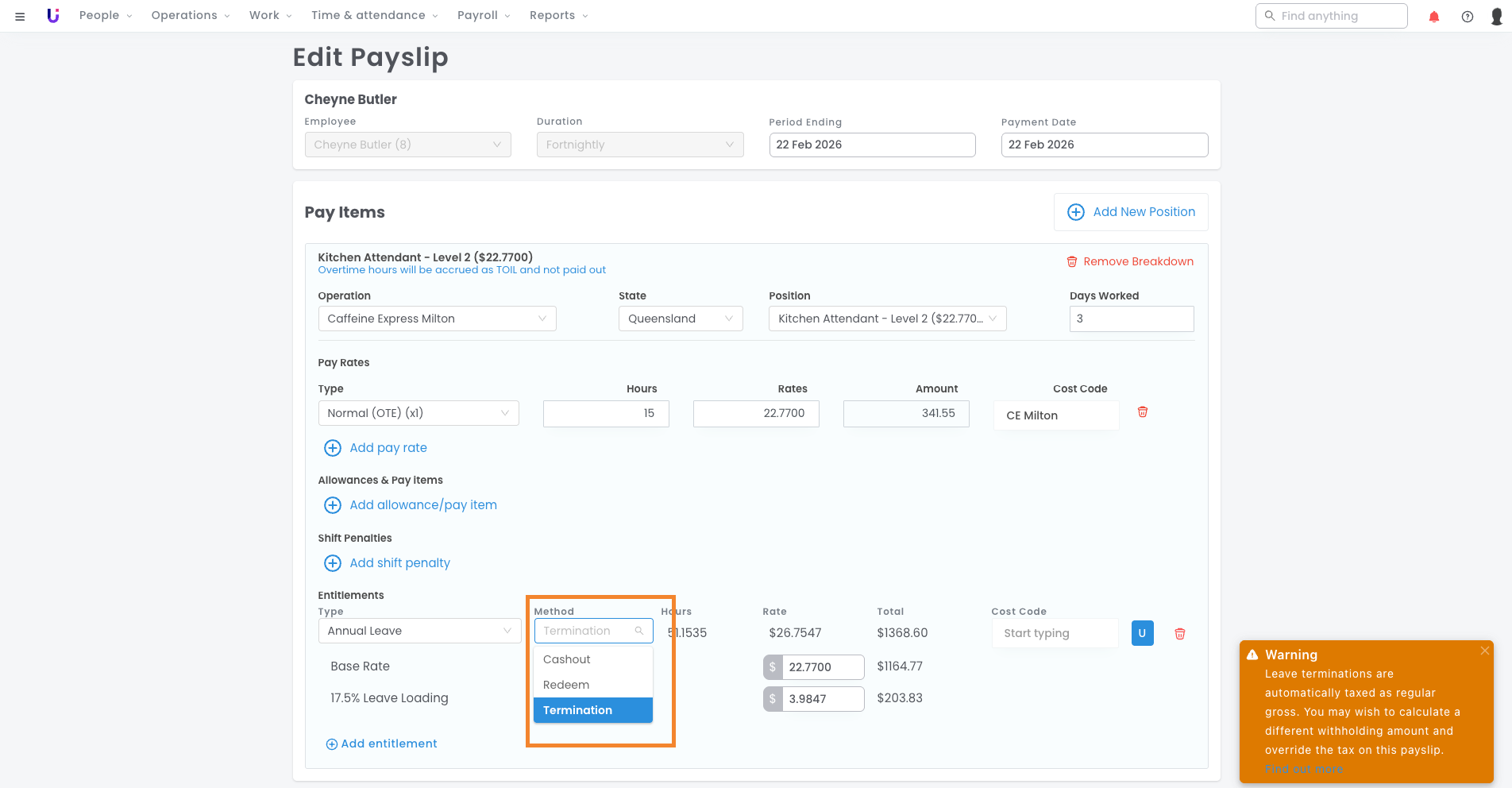Click the plus icon for Add pay rate
This screenshot has width=1512, height=788.
333,448
